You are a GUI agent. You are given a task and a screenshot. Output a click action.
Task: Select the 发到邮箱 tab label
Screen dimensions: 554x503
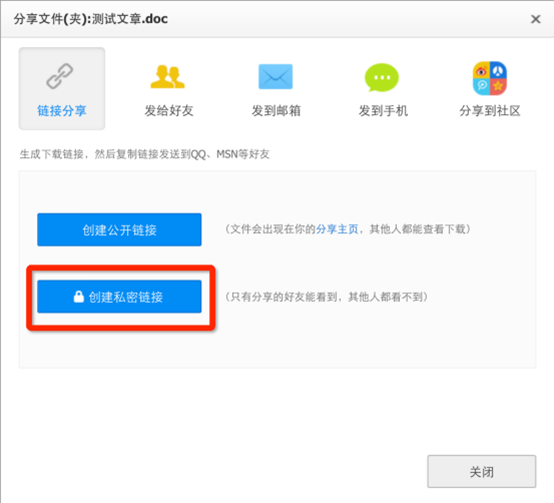tap(276, 111)
